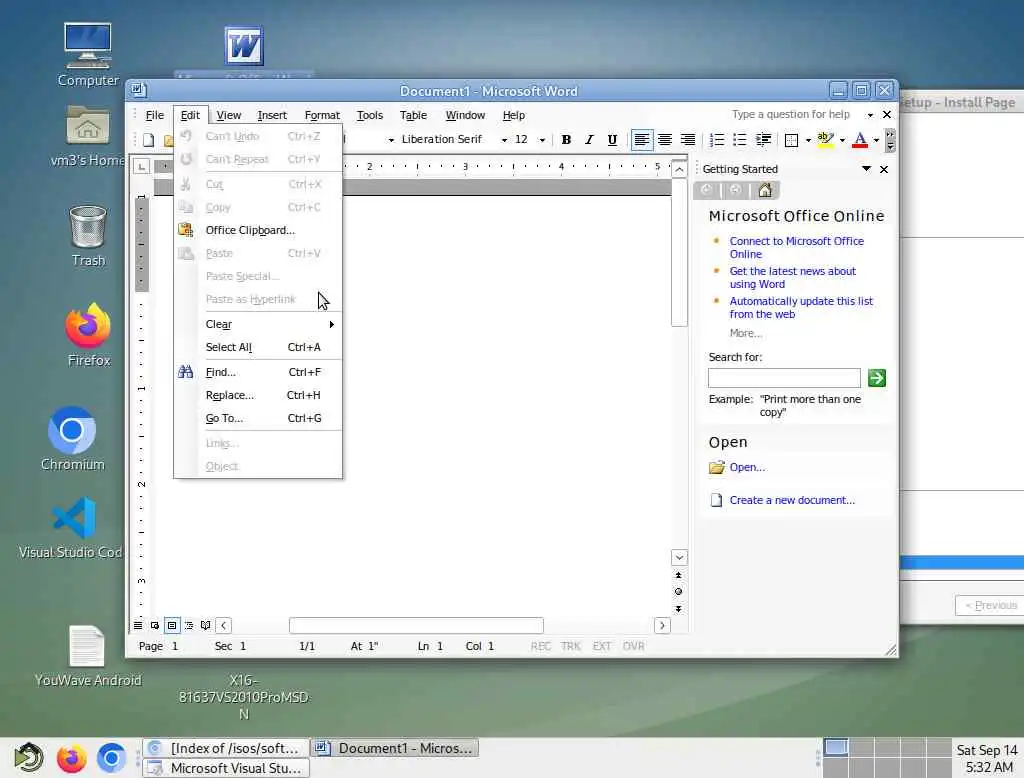Click the task pane Back arrow
The height and width of the screenshot is (778, 1024).
tap(706, 191)
